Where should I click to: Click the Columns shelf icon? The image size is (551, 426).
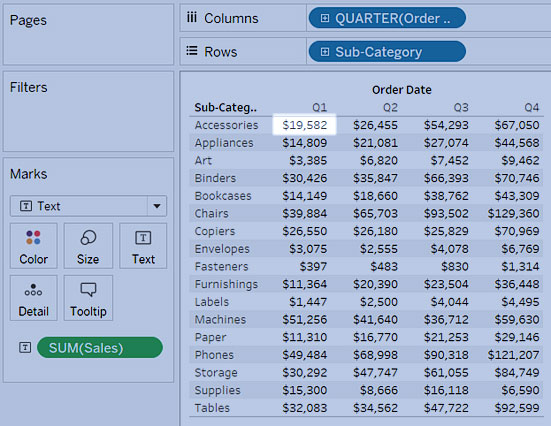[192, 17]
